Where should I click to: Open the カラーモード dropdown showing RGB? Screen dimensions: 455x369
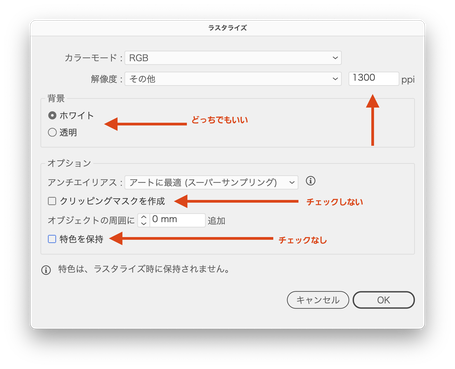point(233,58)
